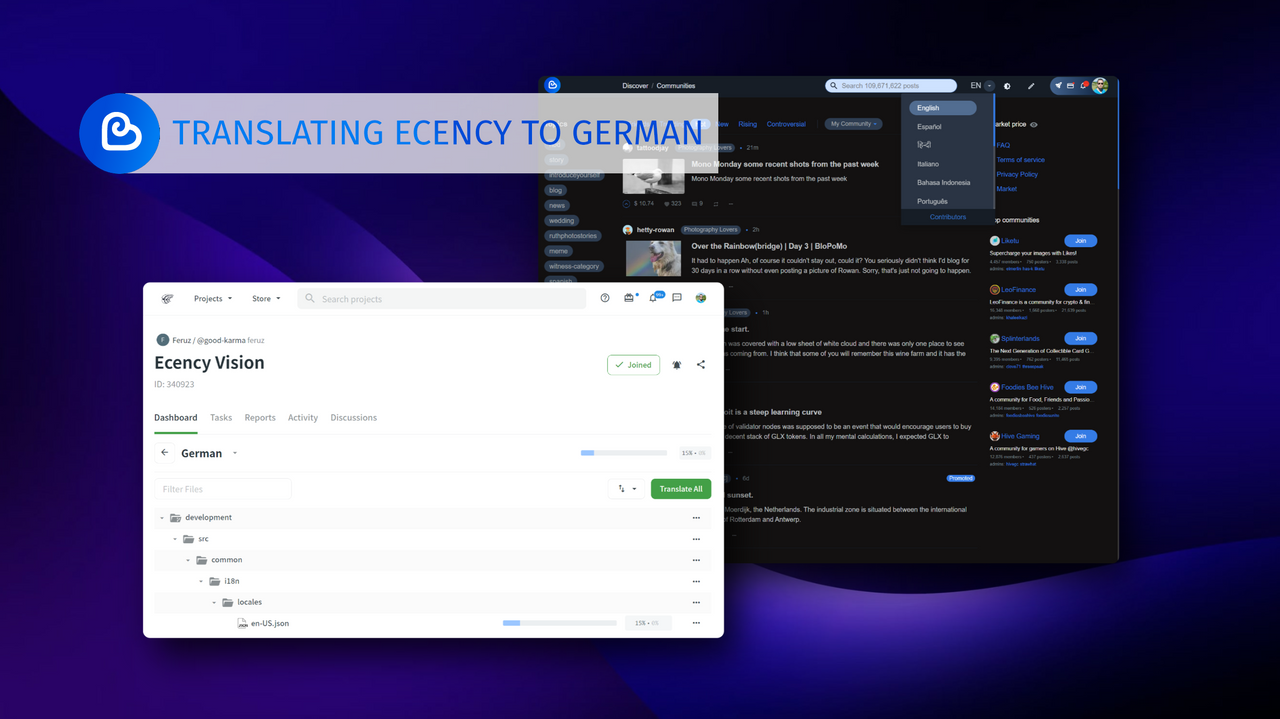Open the sort order dropdown near Translate All
The image size is (1280, 719).
click(627, 489)
